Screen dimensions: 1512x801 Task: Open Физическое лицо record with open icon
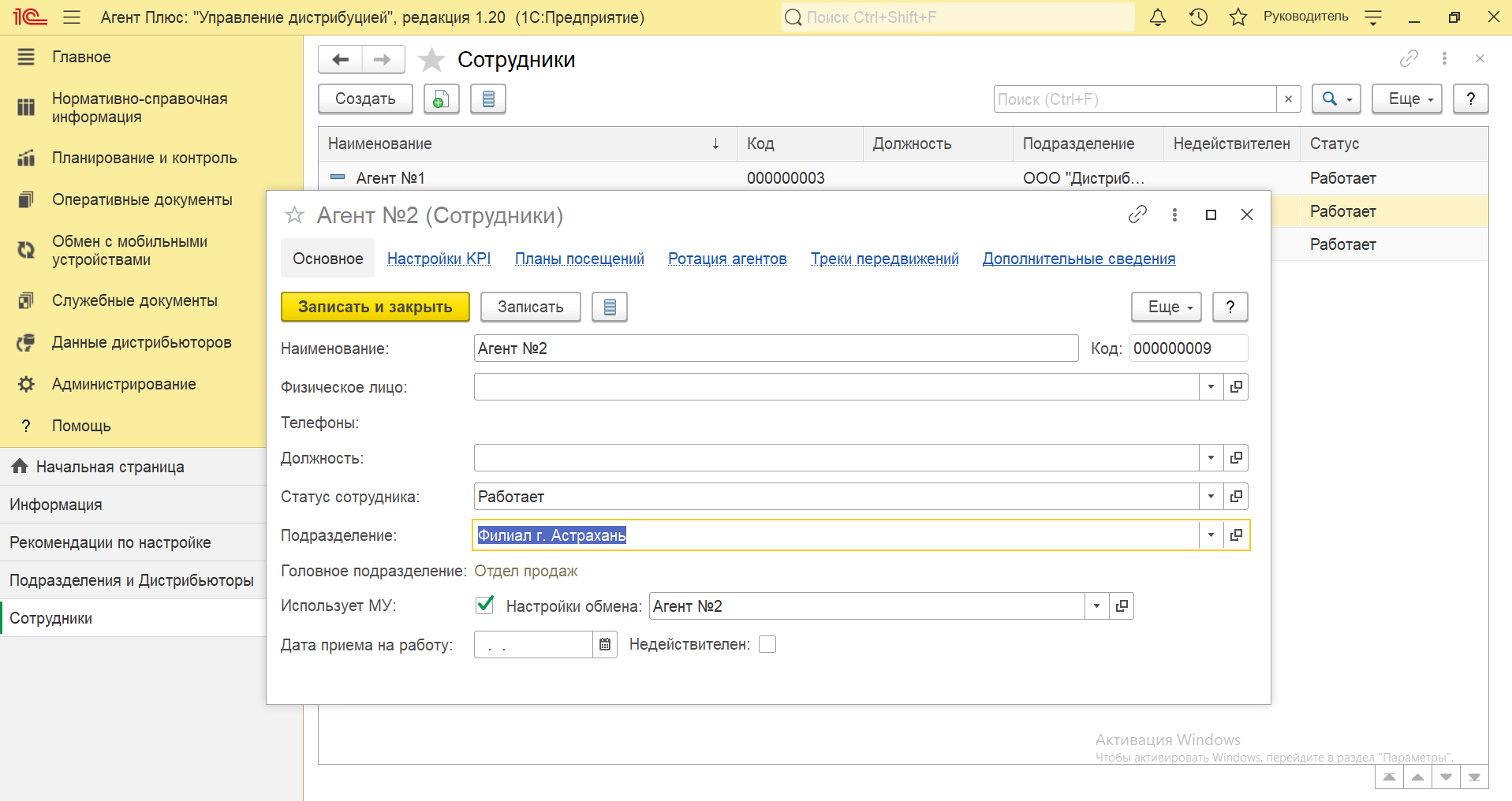(1236, 387)
